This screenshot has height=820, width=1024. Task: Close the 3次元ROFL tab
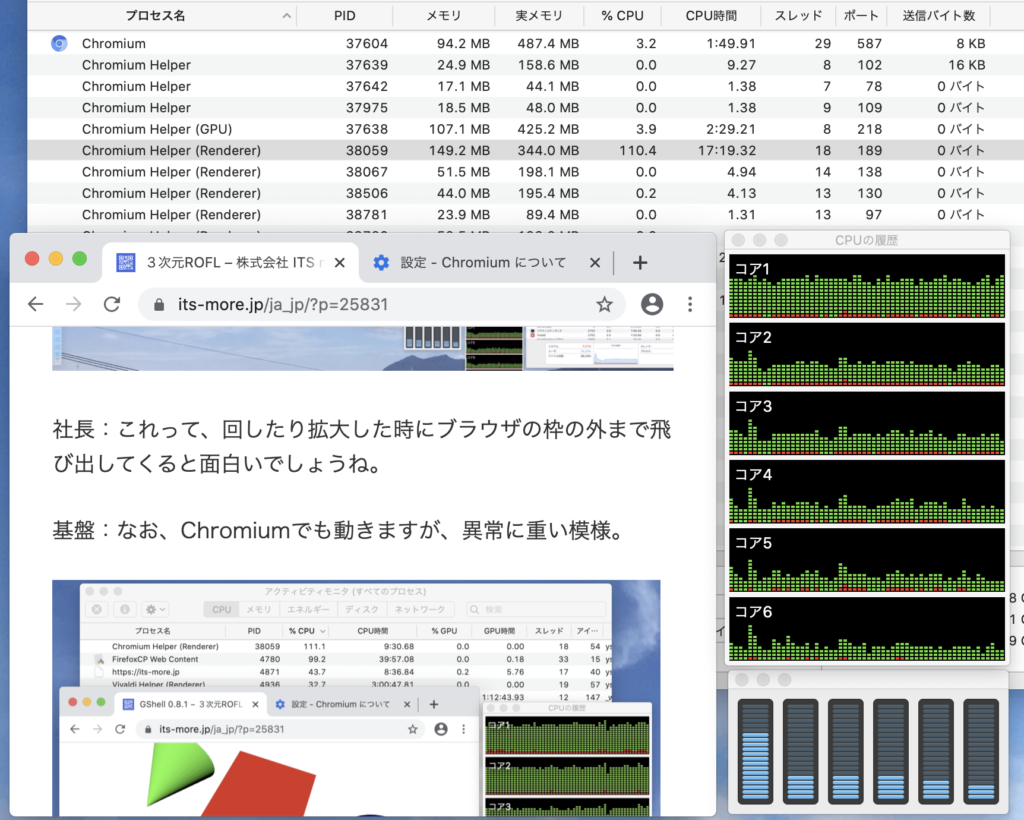(340, 262)
